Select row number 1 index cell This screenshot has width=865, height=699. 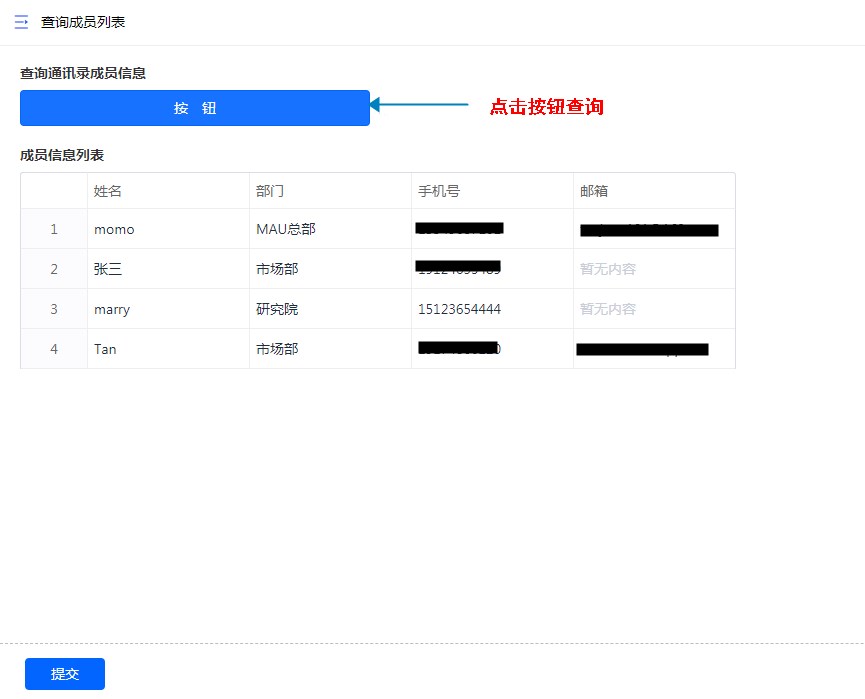pos(54,229)
